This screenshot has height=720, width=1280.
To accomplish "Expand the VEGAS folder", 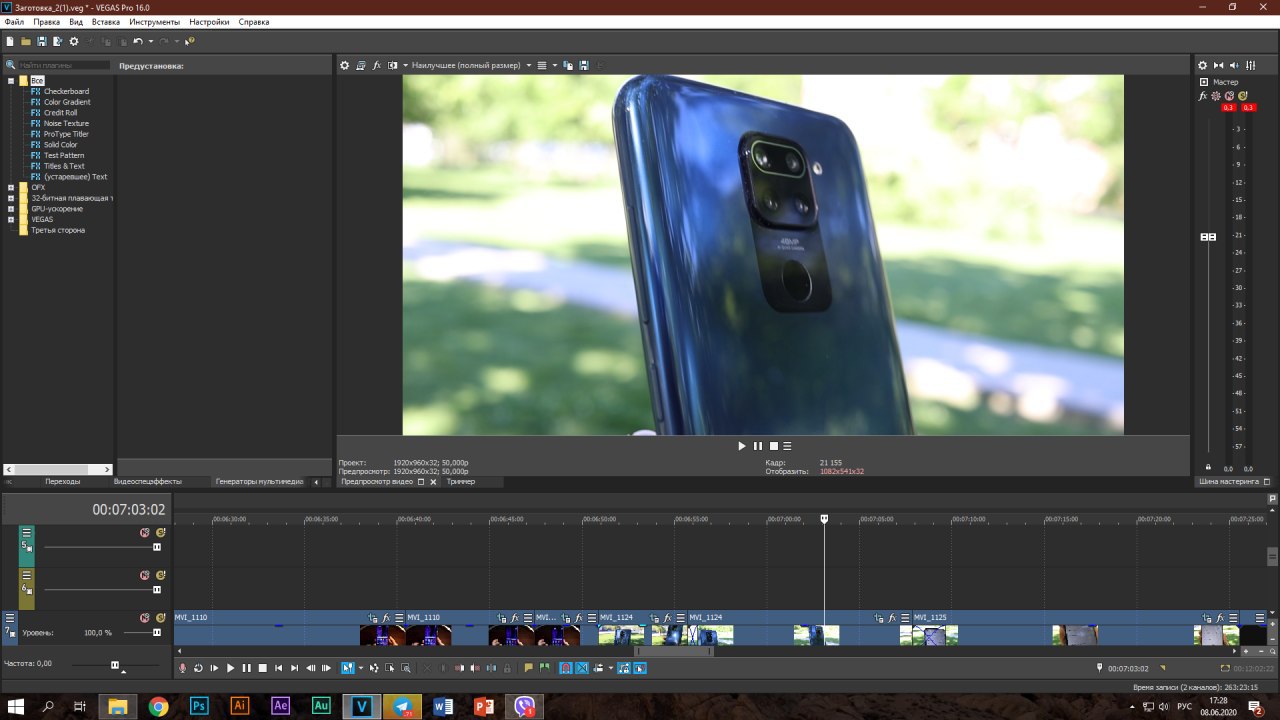I will [11, 219].
